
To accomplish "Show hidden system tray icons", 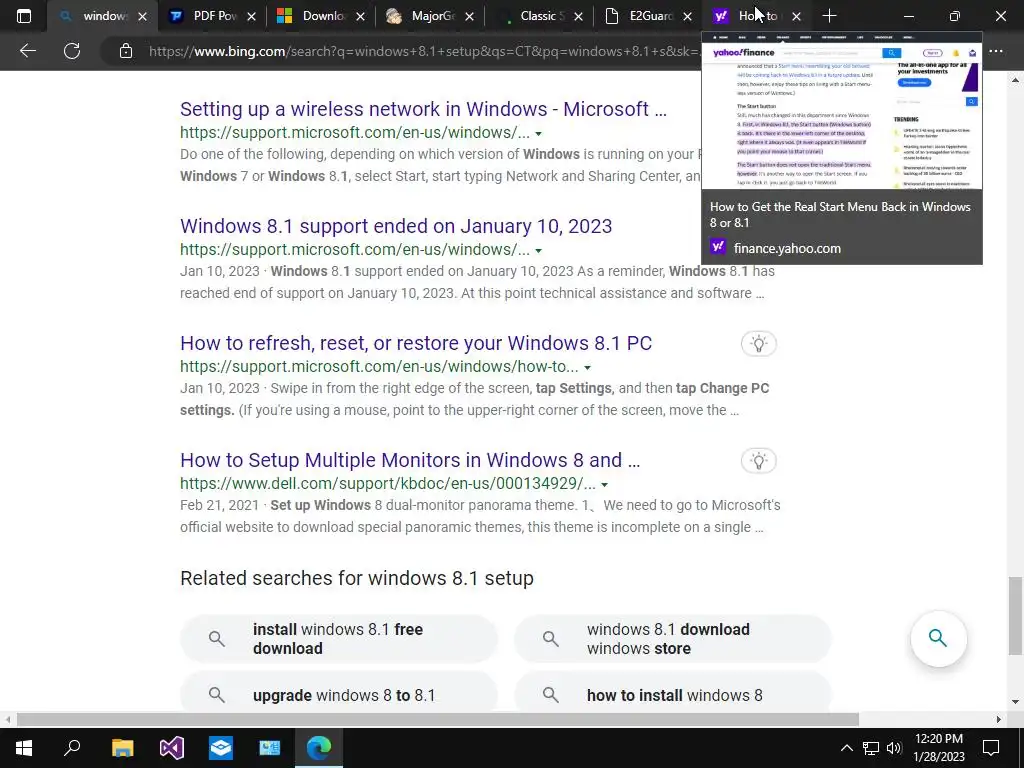I will click(x=846, y=748).
